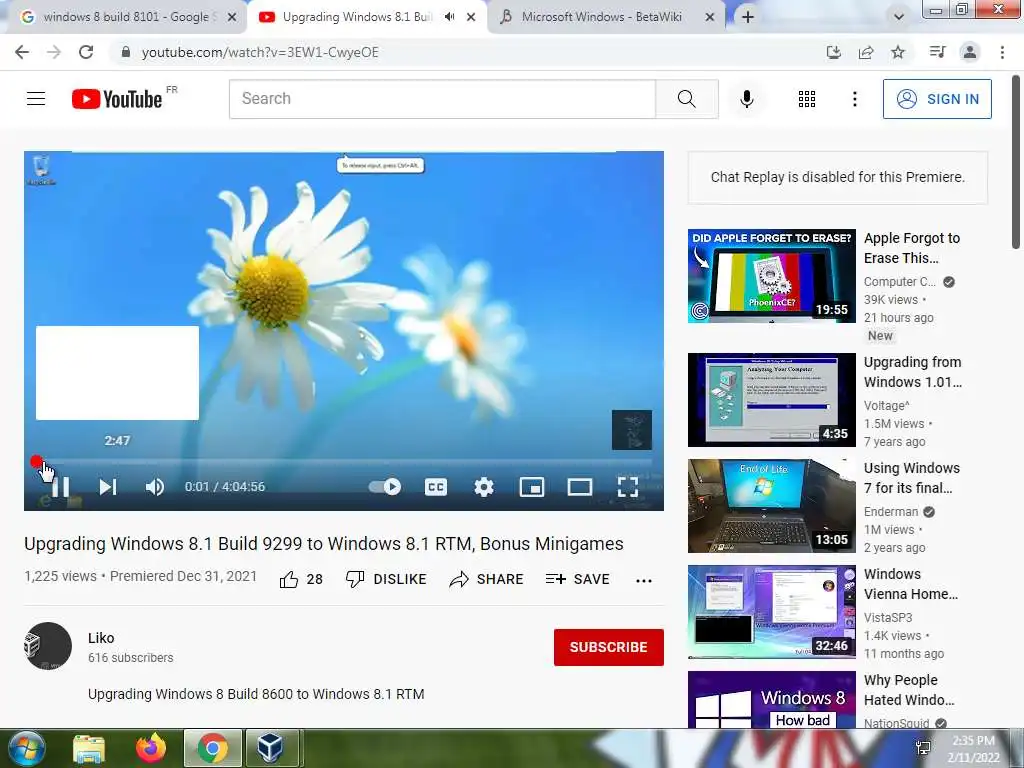Click the DISLIKE button
Screen dimensions: 1024x768
click(386, 579)
